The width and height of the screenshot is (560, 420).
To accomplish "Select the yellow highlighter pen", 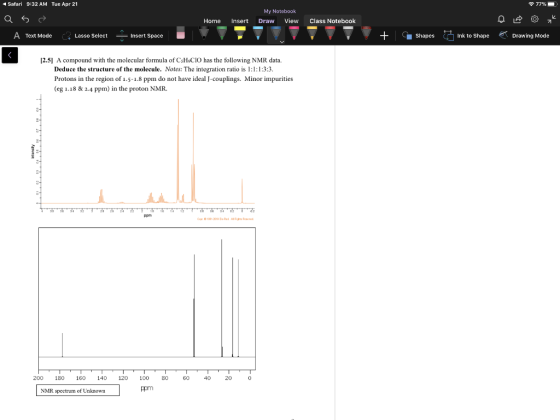I will [x=240, y=33].
